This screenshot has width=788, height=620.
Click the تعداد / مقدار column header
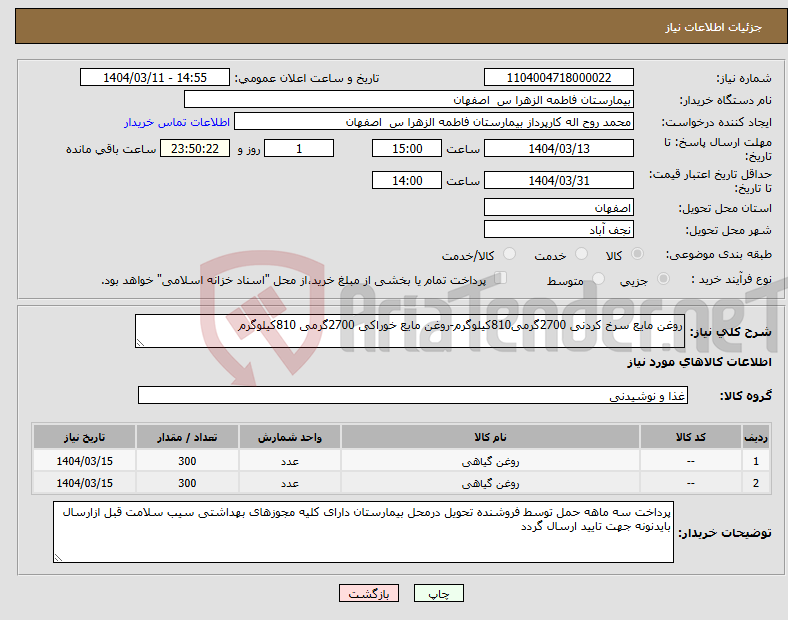click(187, 437)
